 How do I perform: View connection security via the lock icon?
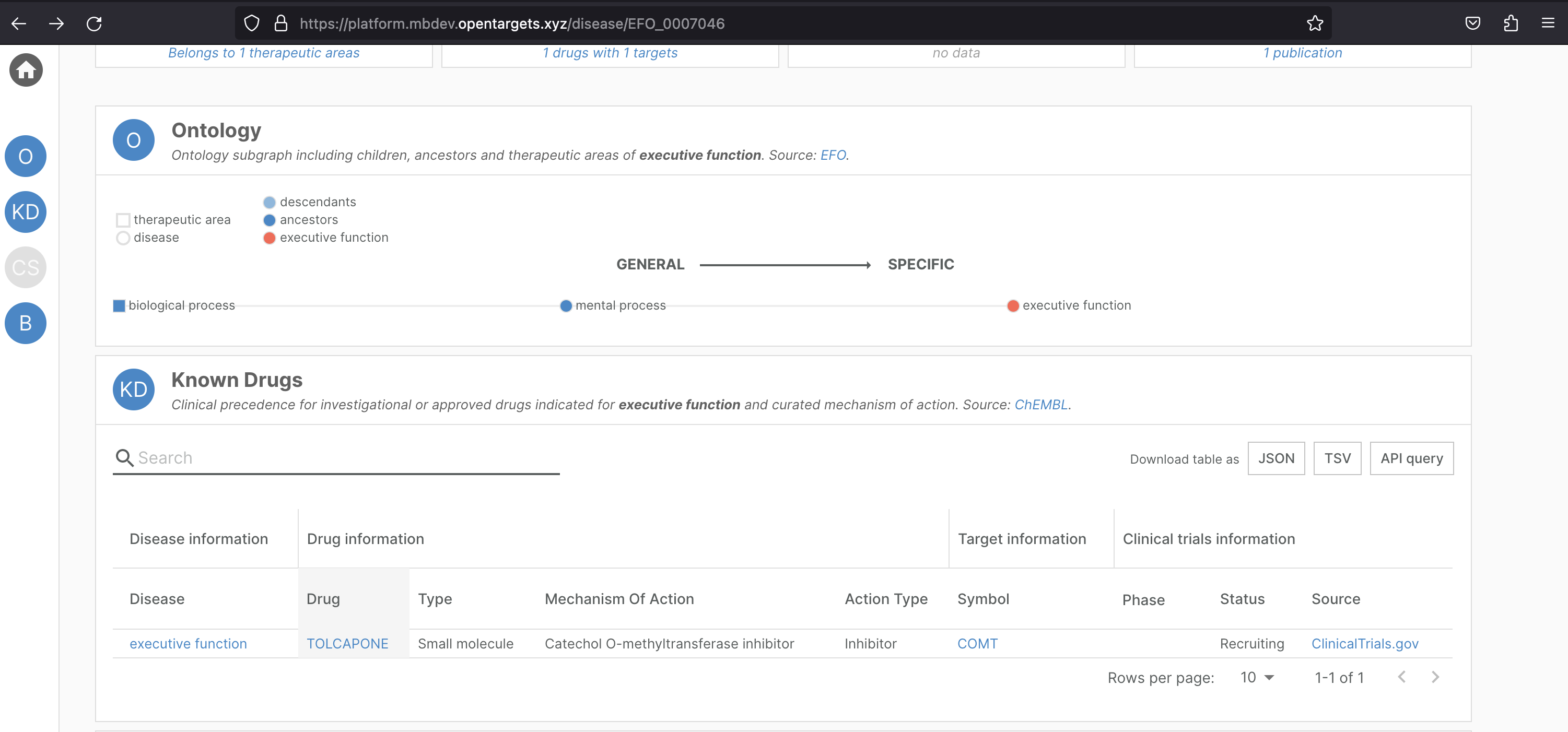(x=281, y=23)
